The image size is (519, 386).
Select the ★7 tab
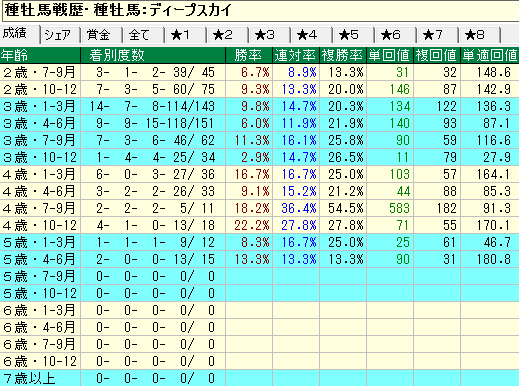point(437,35)
